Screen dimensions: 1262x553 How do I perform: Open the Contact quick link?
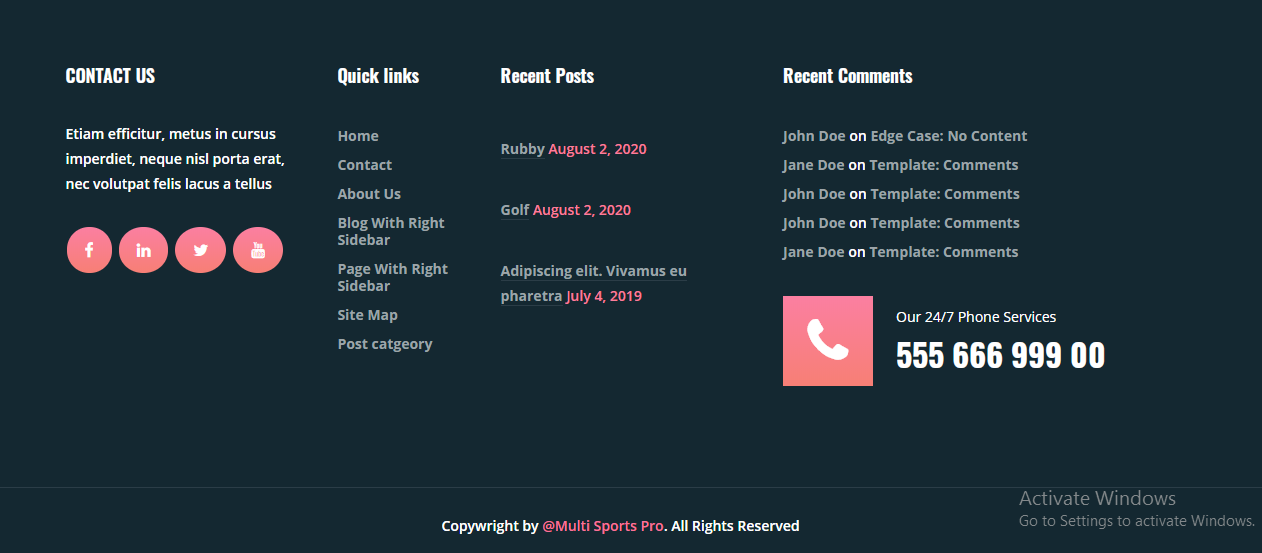coord(365,165)
